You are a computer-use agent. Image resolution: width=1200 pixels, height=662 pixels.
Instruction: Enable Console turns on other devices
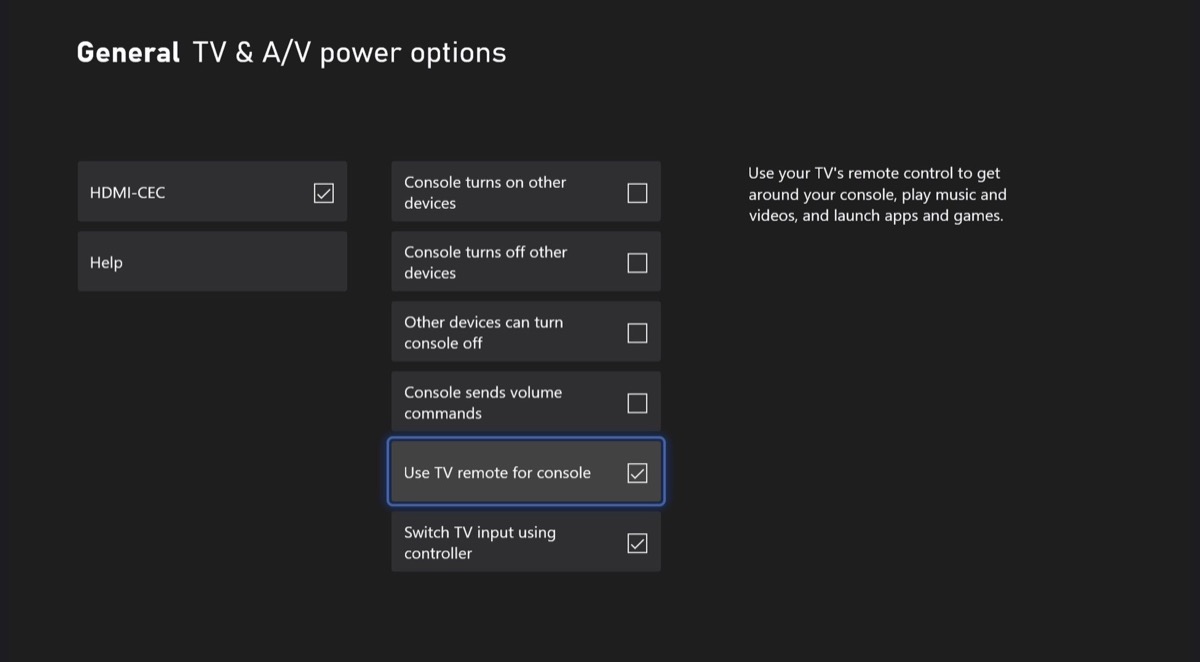coord(637,192)
